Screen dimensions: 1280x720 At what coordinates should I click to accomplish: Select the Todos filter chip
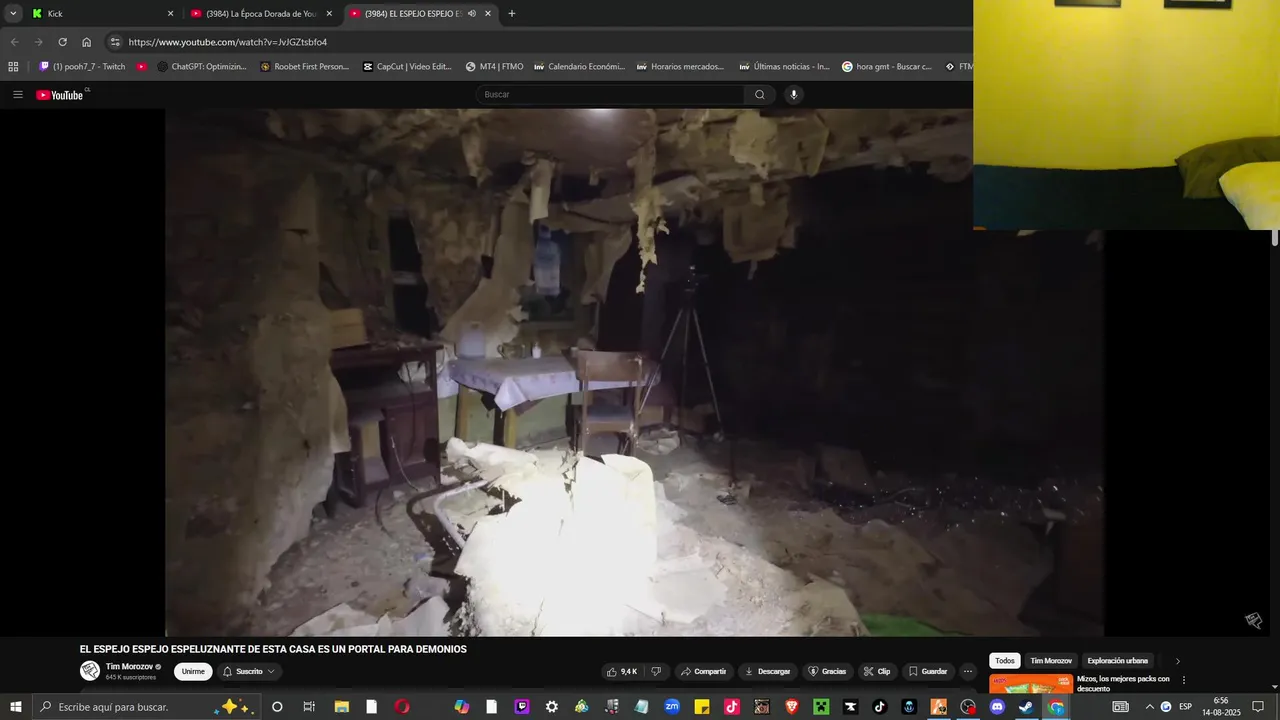pyautogui.click(x=1005, y=661)
